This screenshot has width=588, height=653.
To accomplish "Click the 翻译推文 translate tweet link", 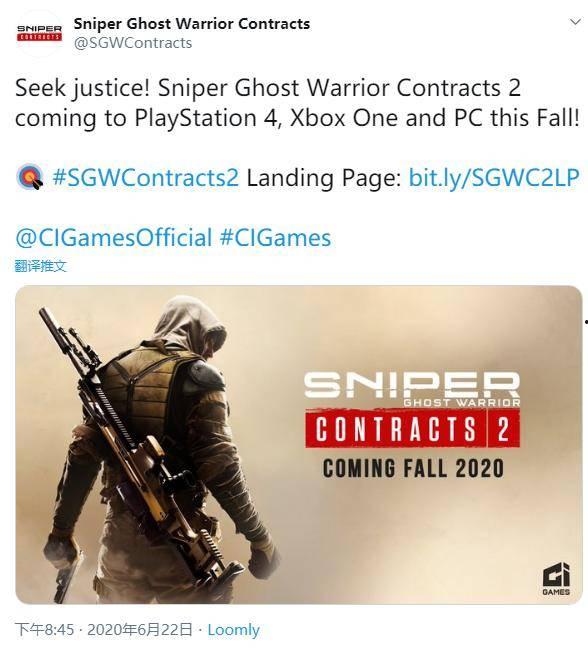I will click(40, 266).
